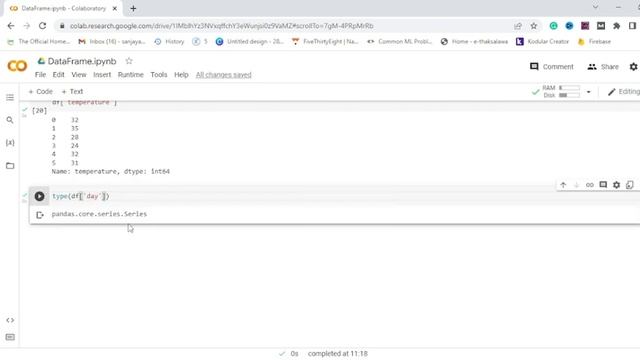Viewport: 640px width, 360px height.
Task: Click the green Grammarly extension icon
Action: 553,26
